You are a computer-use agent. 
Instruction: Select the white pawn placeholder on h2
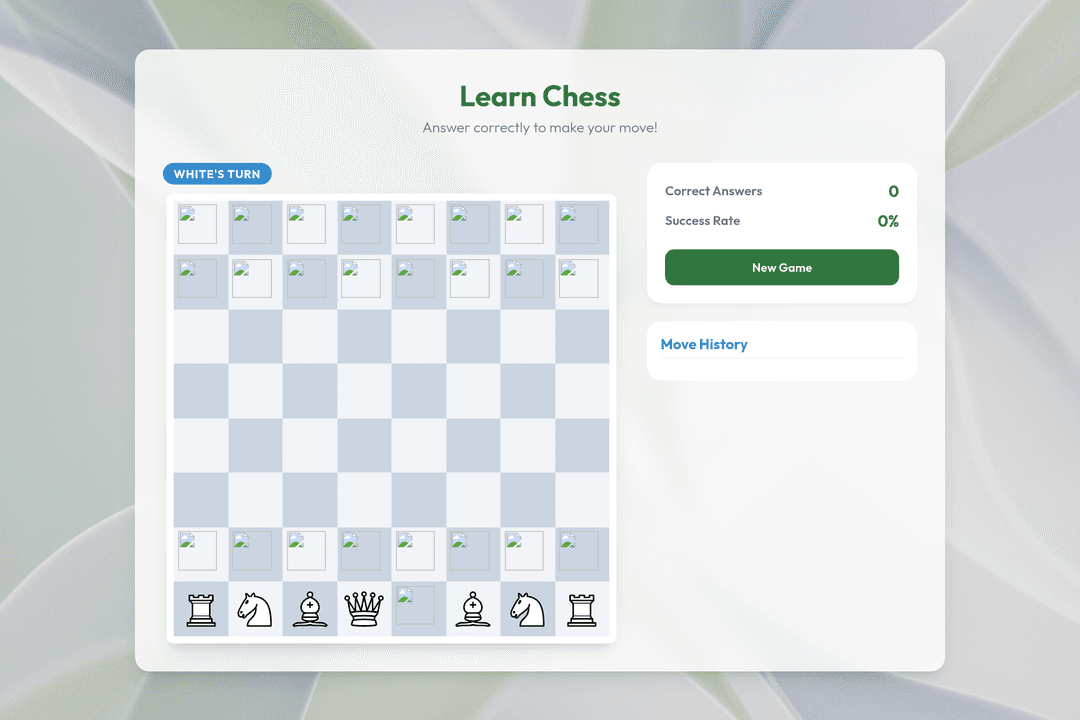tap(579, 551)
